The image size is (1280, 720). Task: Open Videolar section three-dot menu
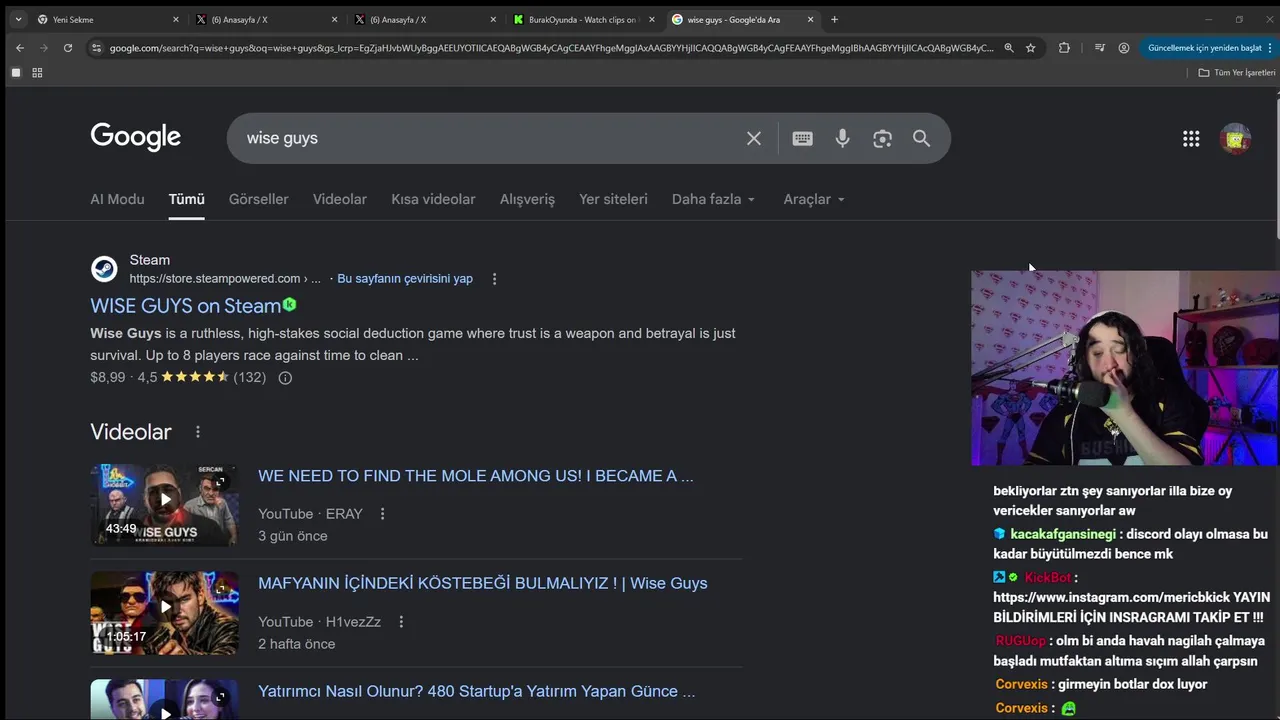pos(197,432)
